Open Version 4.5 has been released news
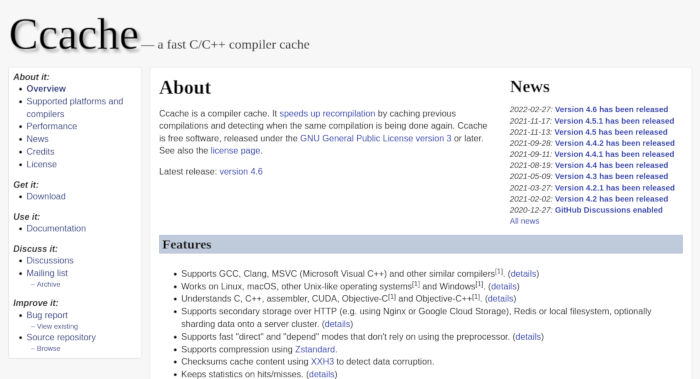Image resolution: width=700 pixels, height=379 pixels. (611, 132)
